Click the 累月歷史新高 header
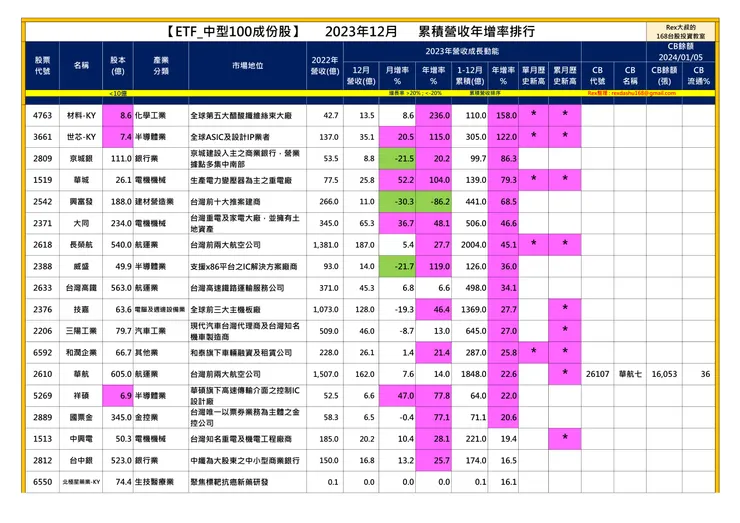The image size is (740, 523). (564, 76)
